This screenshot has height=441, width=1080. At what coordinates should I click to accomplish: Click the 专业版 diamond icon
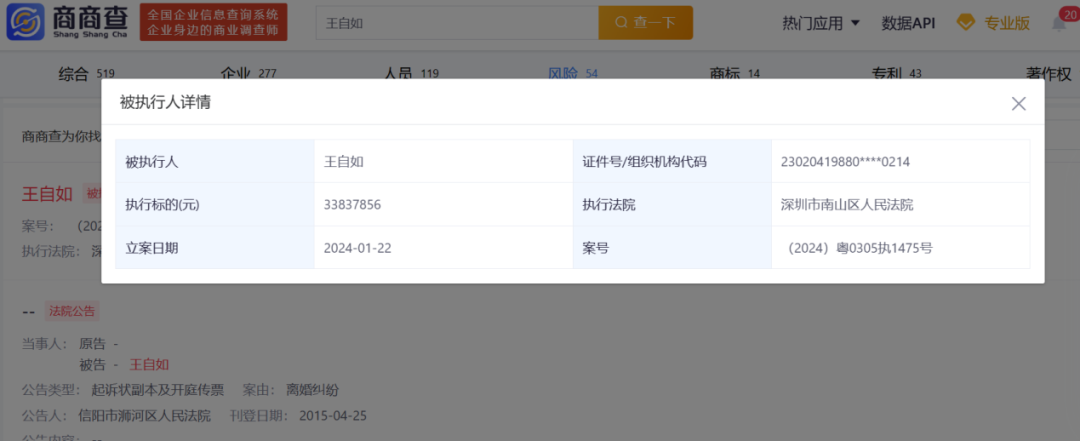coord(966,23)
